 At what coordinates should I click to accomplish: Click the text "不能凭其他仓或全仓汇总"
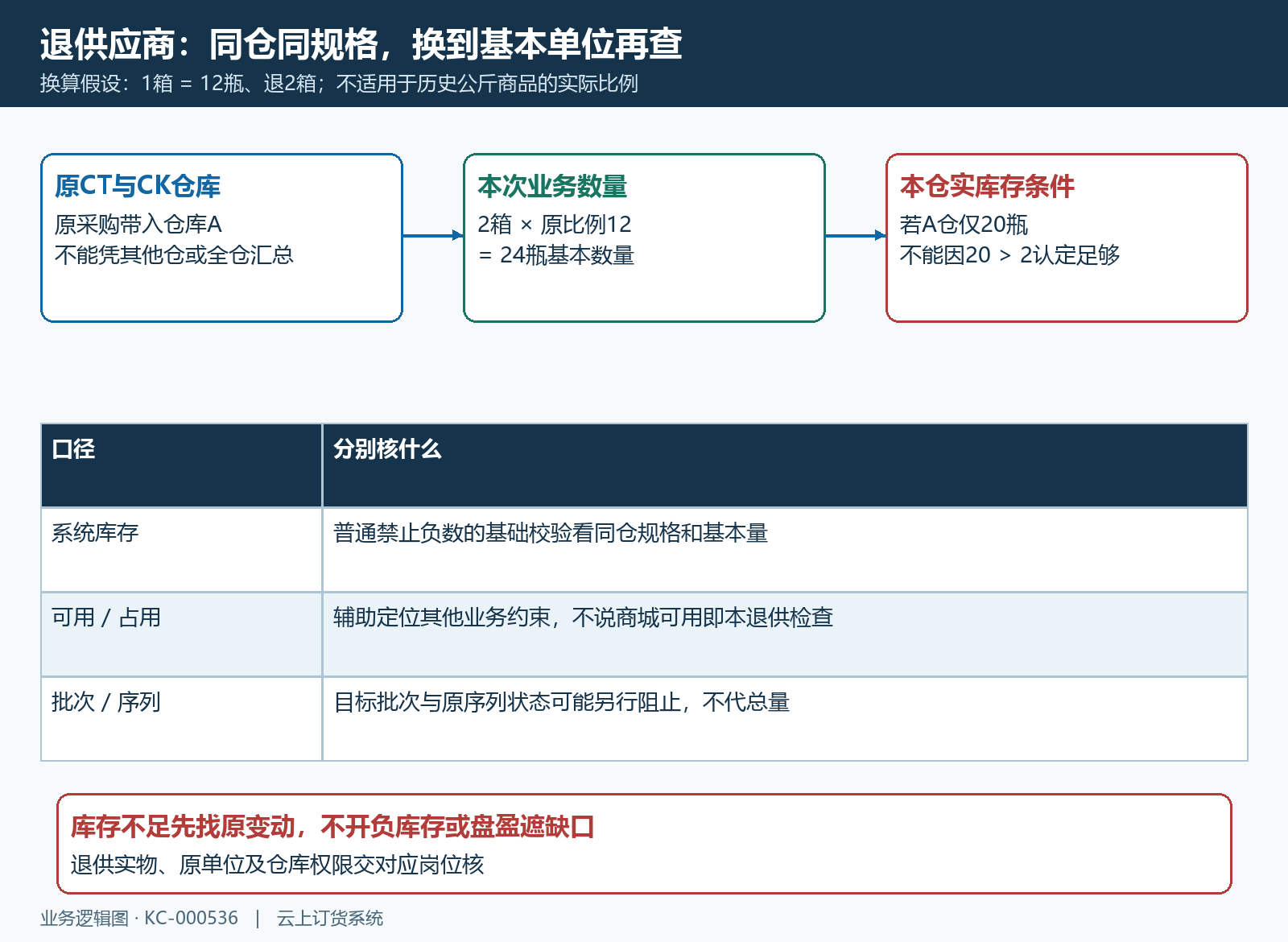(x=174, y=255)
